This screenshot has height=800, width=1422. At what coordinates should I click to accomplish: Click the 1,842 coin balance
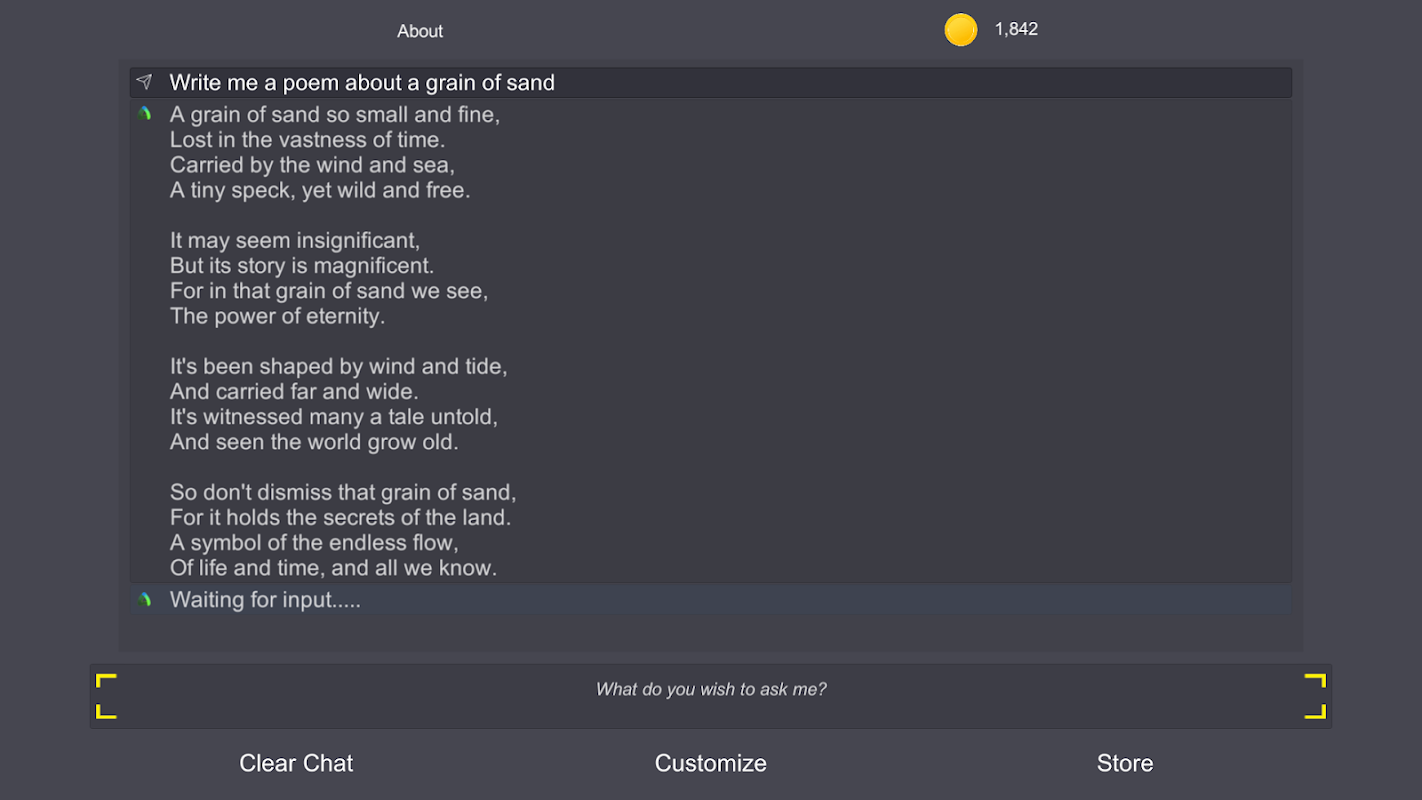coord(1016,29)
